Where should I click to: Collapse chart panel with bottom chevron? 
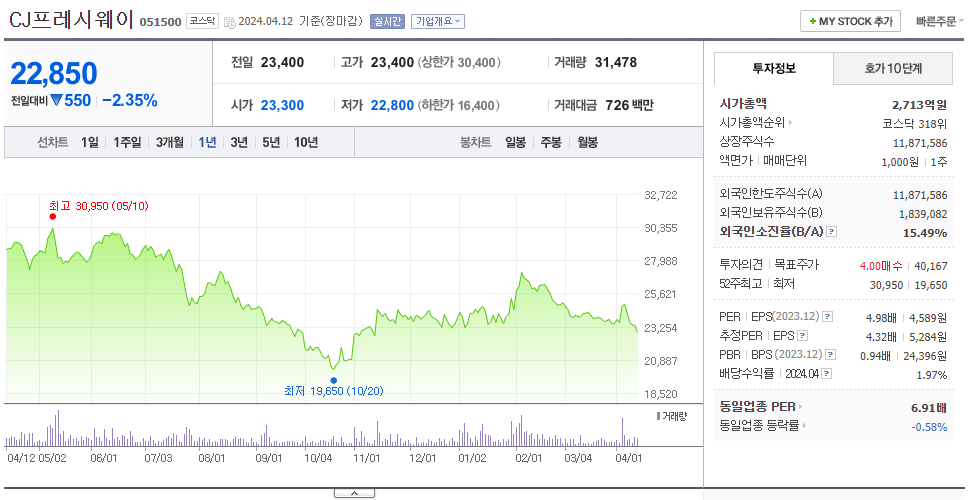click(x=354, y=493)
